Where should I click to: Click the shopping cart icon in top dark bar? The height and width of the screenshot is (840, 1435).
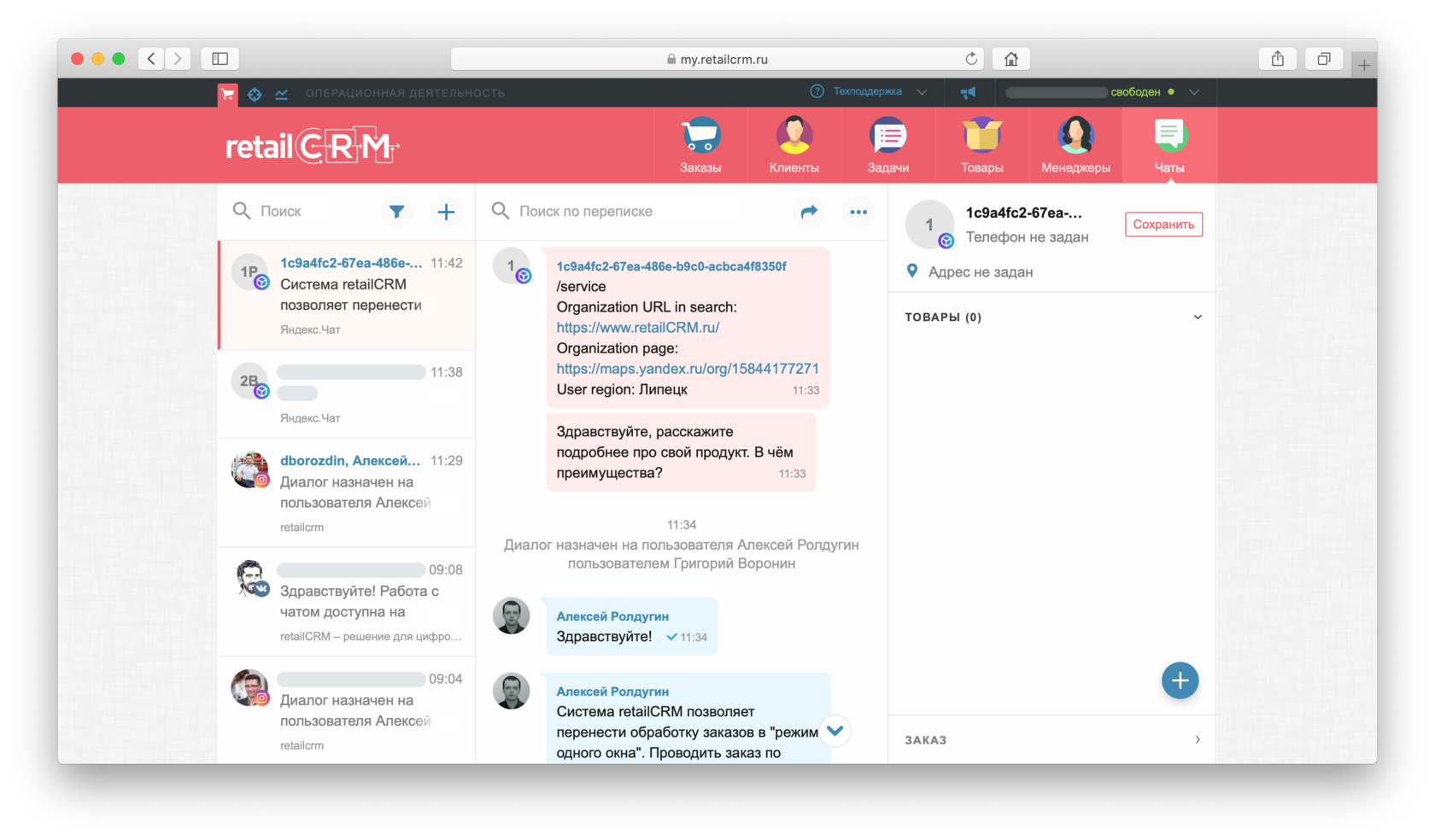[x=227, y=93]
